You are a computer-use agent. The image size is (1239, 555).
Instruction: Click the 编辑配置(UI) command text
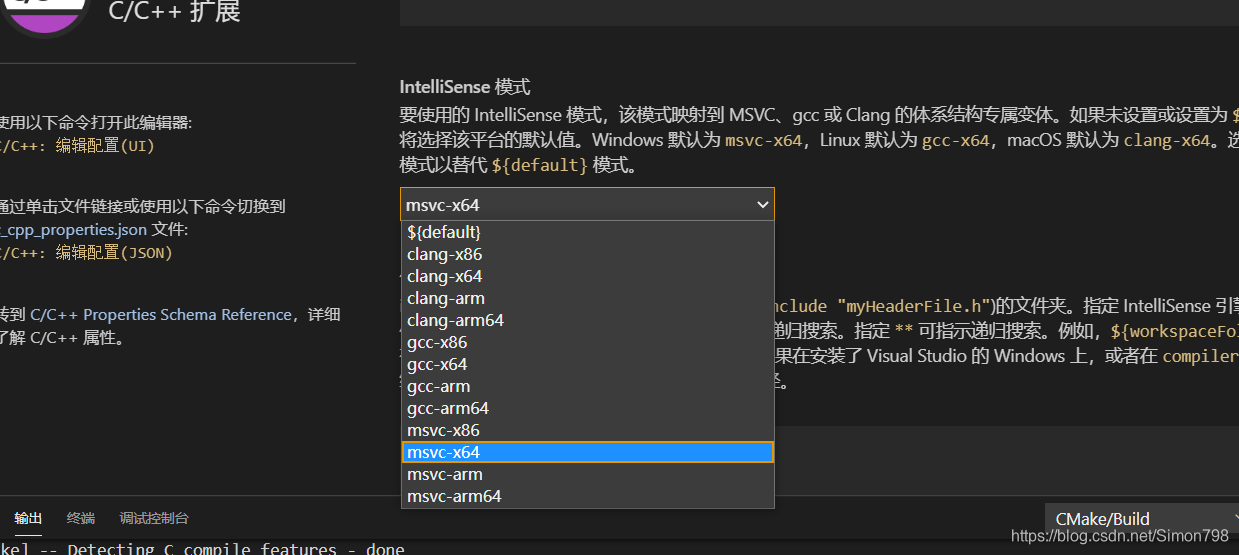(x=106, y=146)
